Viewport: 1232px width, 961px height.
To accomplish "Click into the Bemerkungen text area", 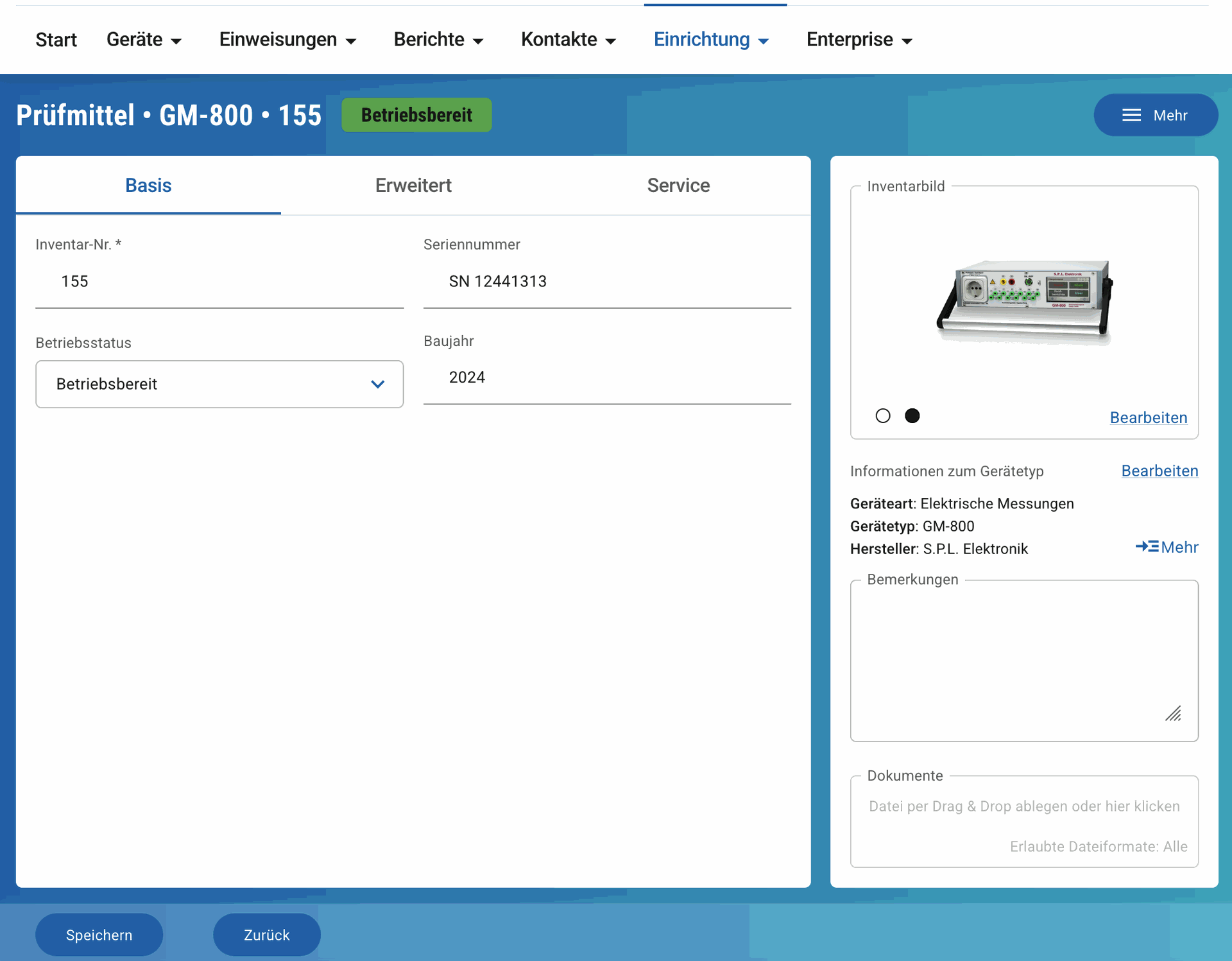I will (x=1024, y=661).
